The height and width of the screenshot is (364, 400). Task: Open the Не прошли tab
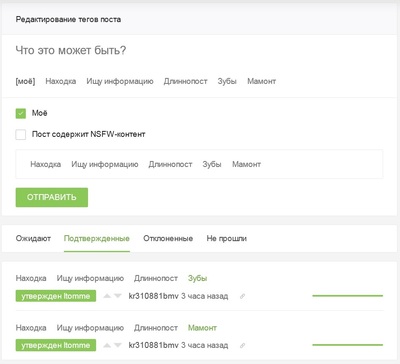pos(227,238)
